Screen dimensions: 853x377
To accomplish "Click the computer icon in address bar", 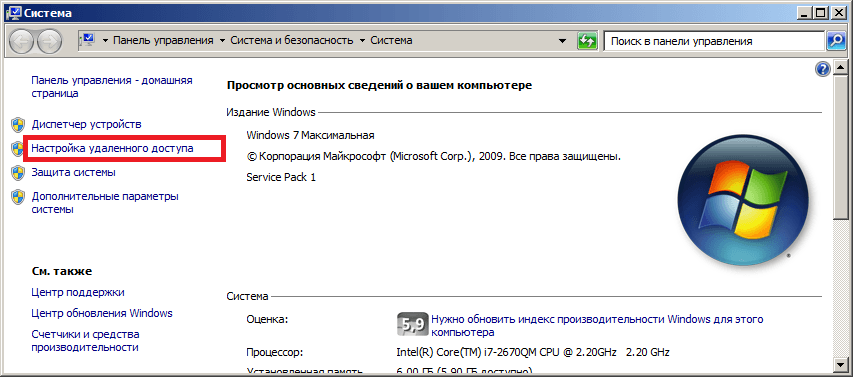I will [88, 40].
